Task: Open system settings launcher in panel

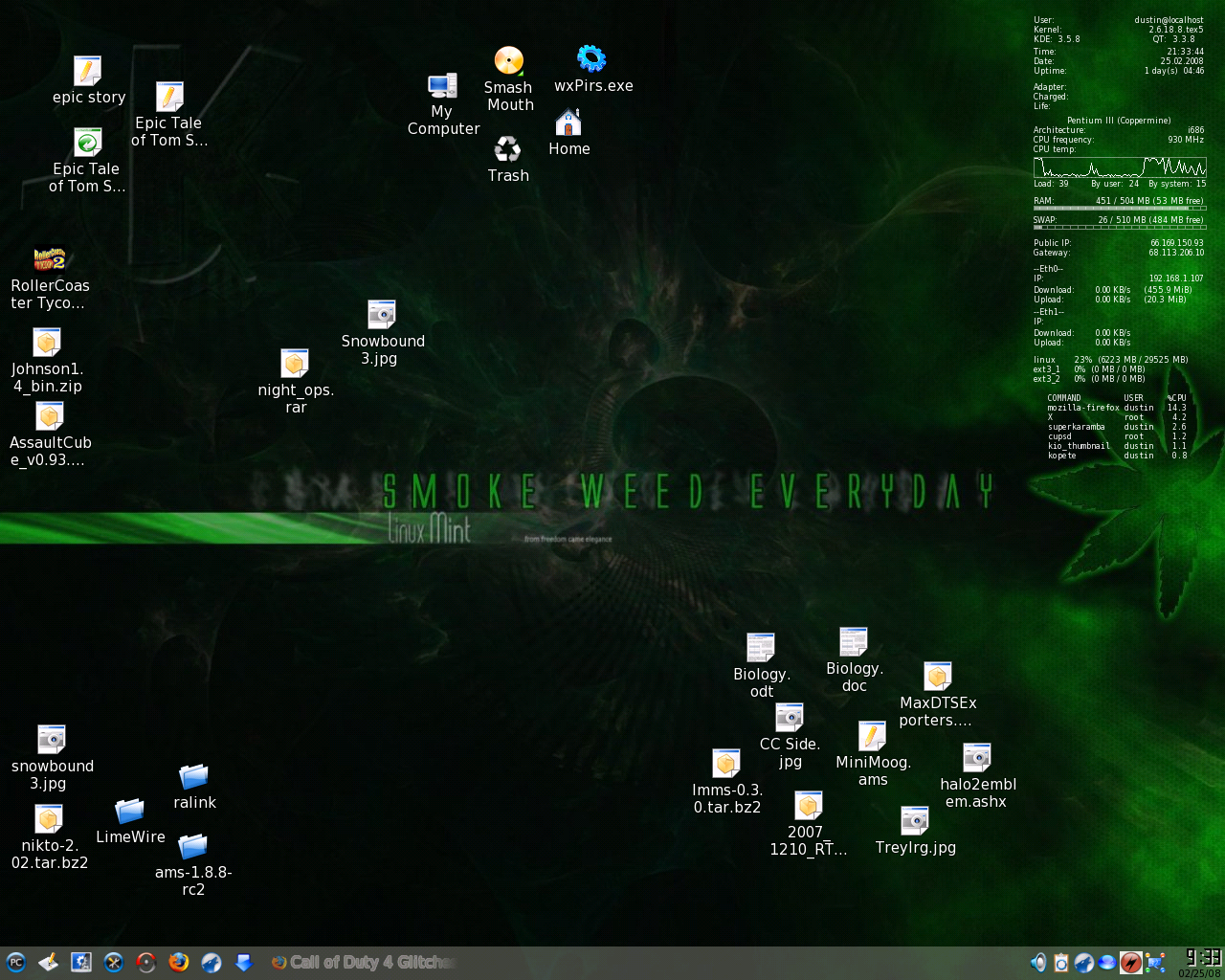Action: tap(80, 963)
